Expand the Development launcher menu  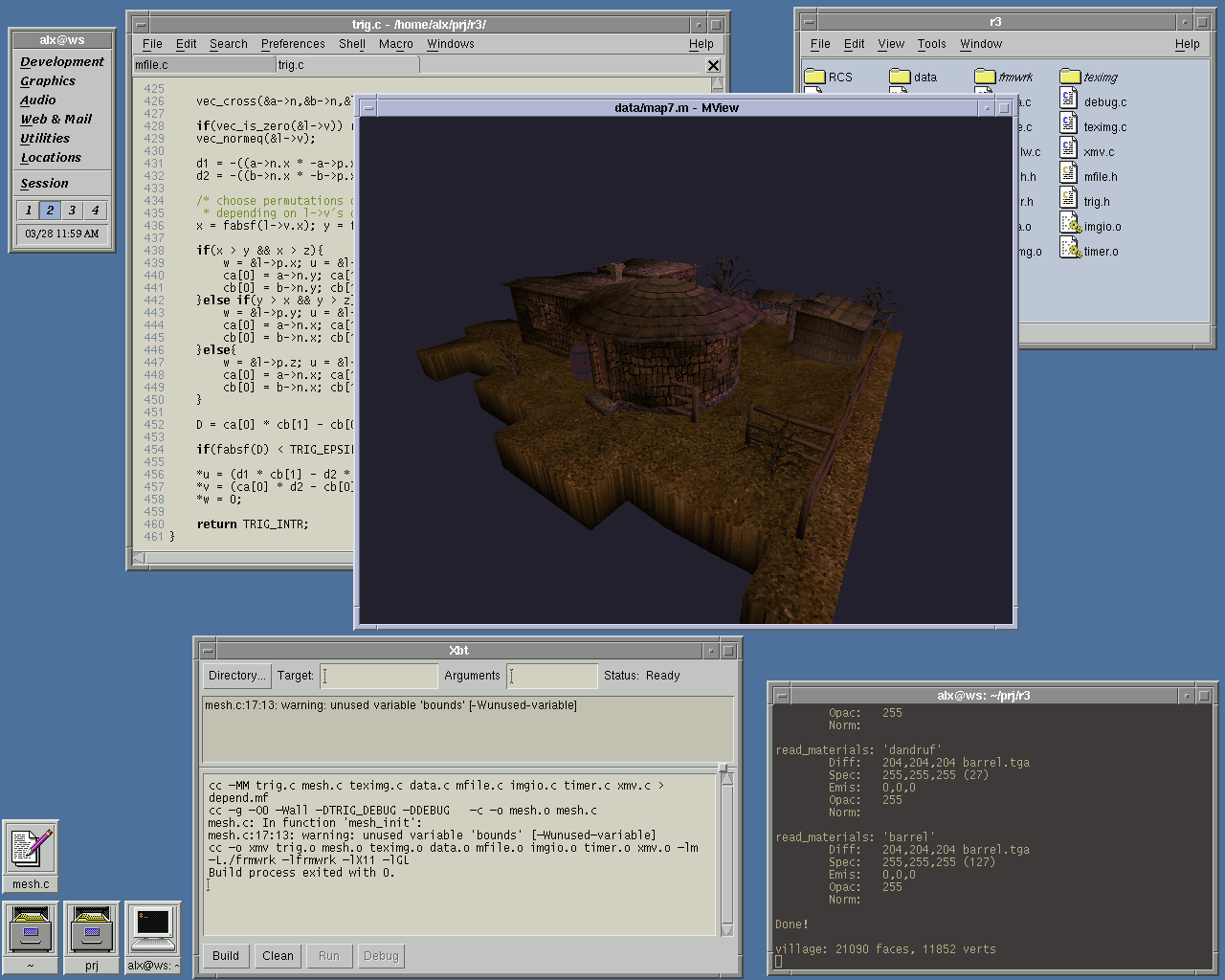point(62,61)
